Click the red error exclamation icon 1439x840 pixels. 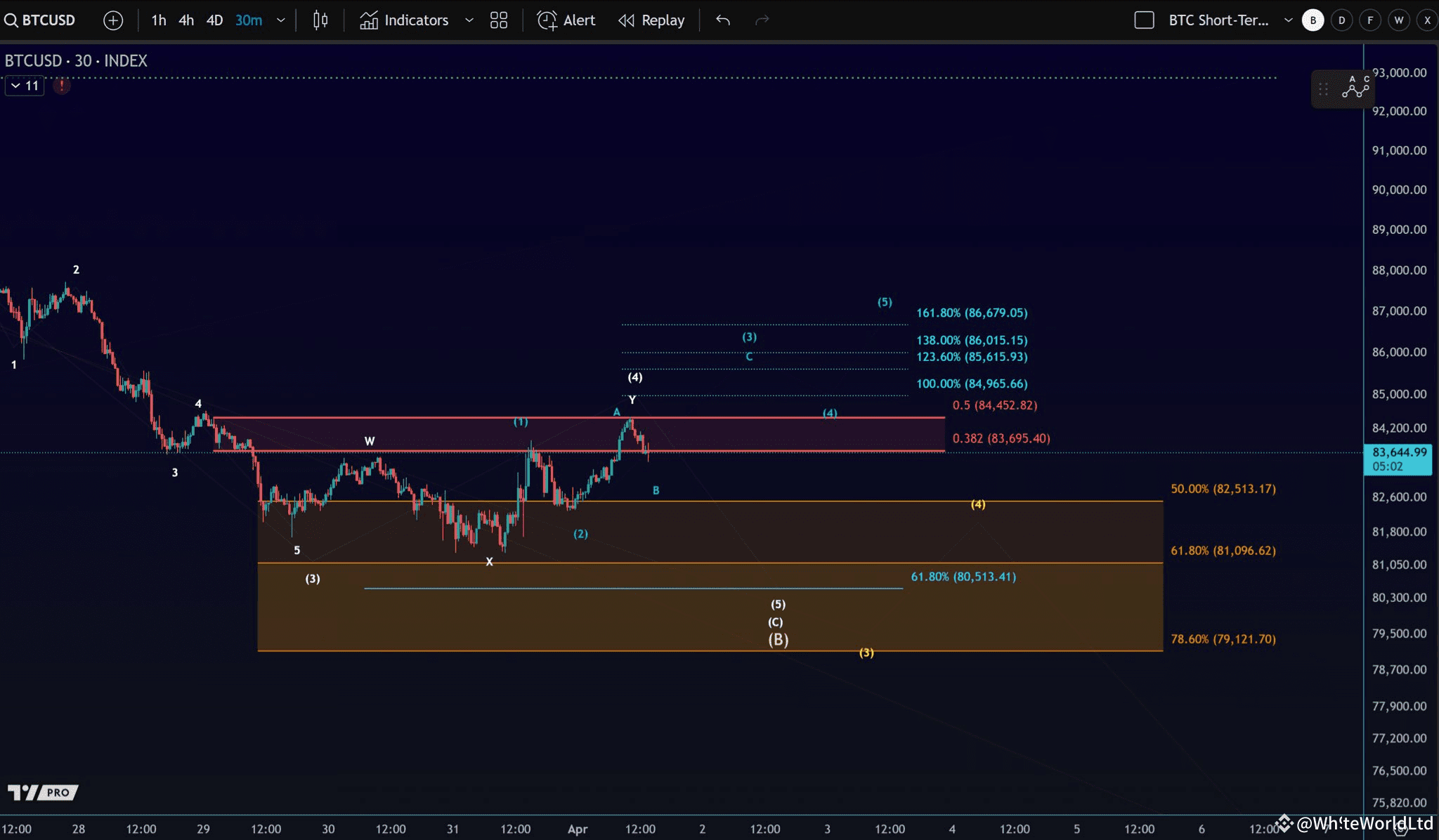coord(62,86)
